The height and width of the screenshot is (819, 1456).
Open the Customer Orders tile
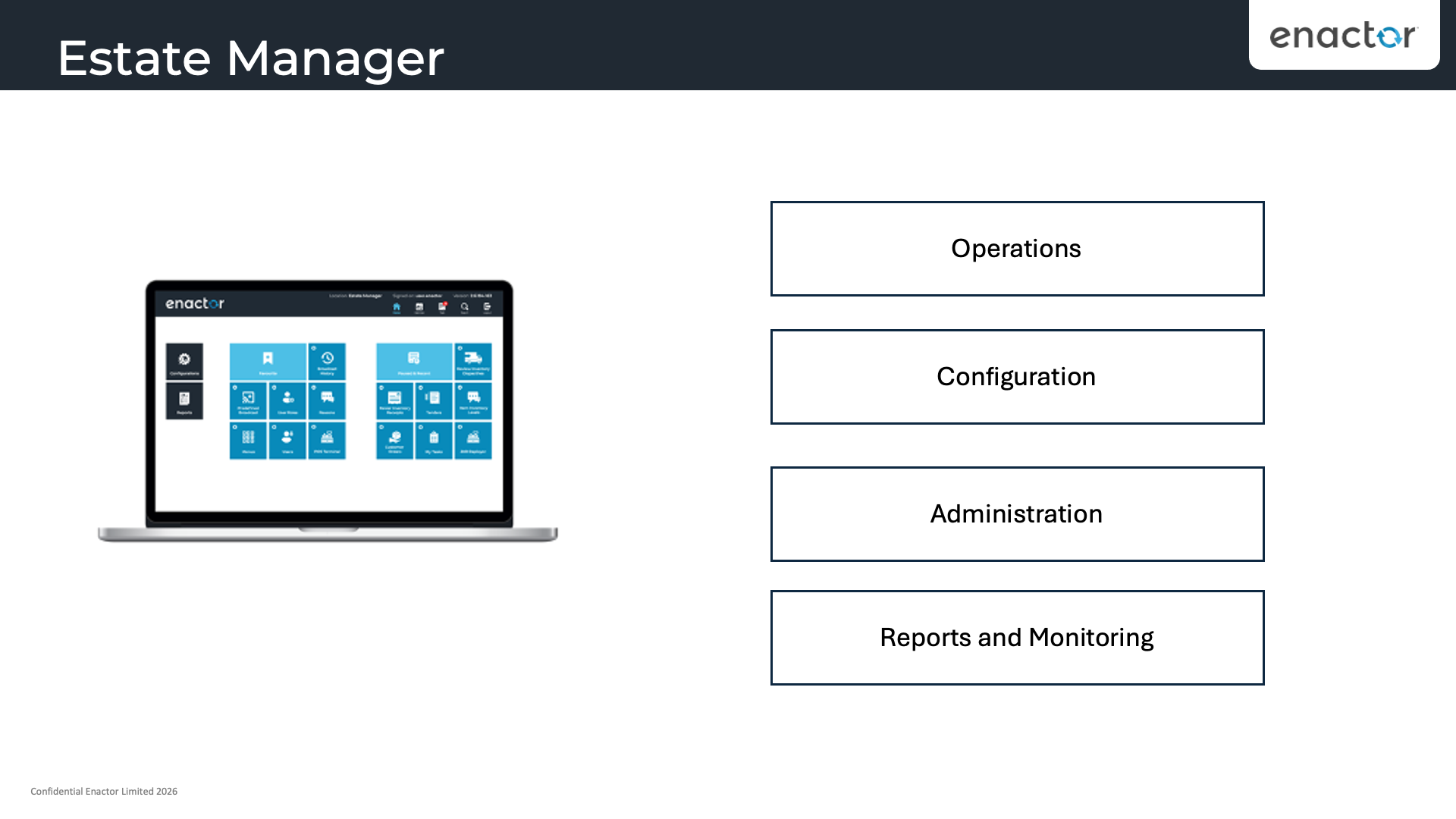394,440
